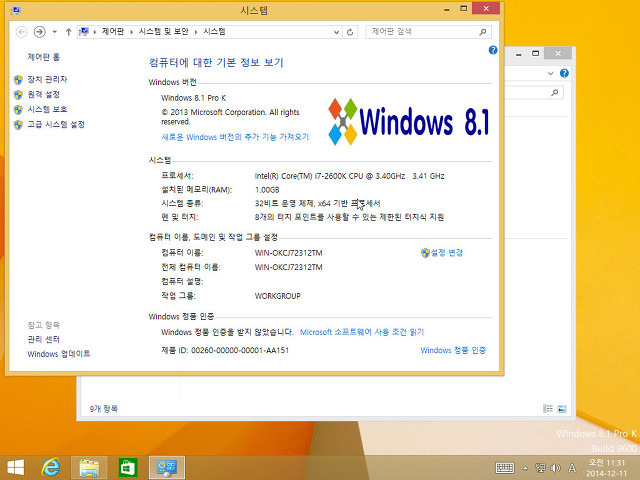Open 관리 센터 link
The width and height of the screenshot is (640, 480).
(44, 339)
